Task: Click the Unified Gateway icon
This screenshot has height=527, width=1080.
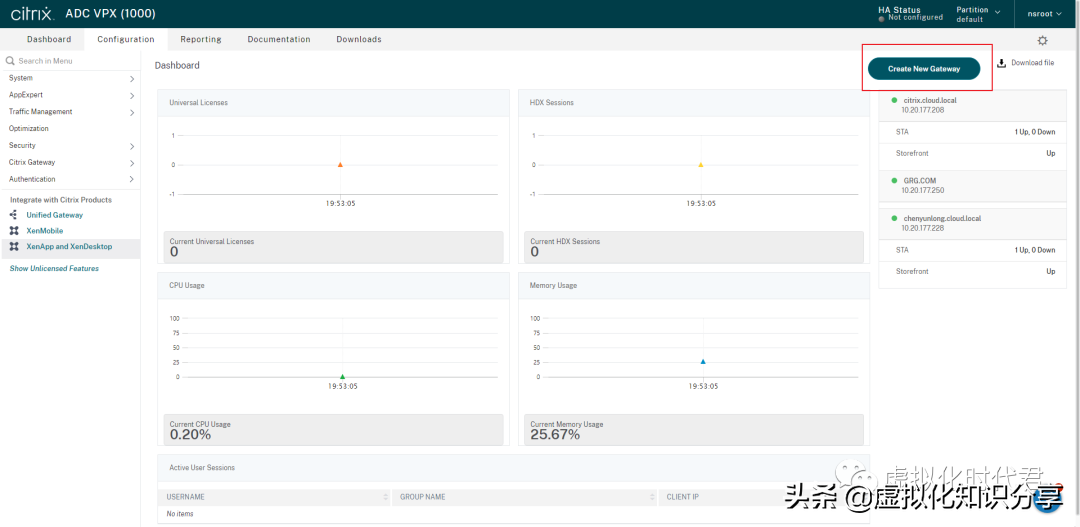Action: (14, 215)
